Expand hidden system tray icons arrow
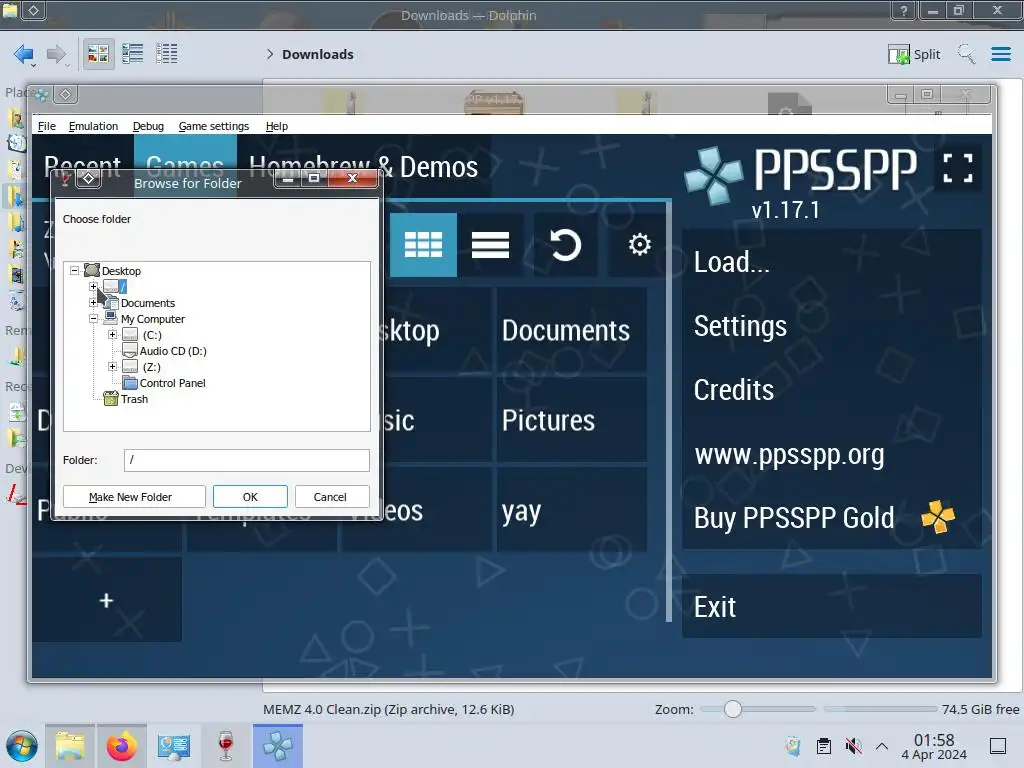 pos(882,746)
